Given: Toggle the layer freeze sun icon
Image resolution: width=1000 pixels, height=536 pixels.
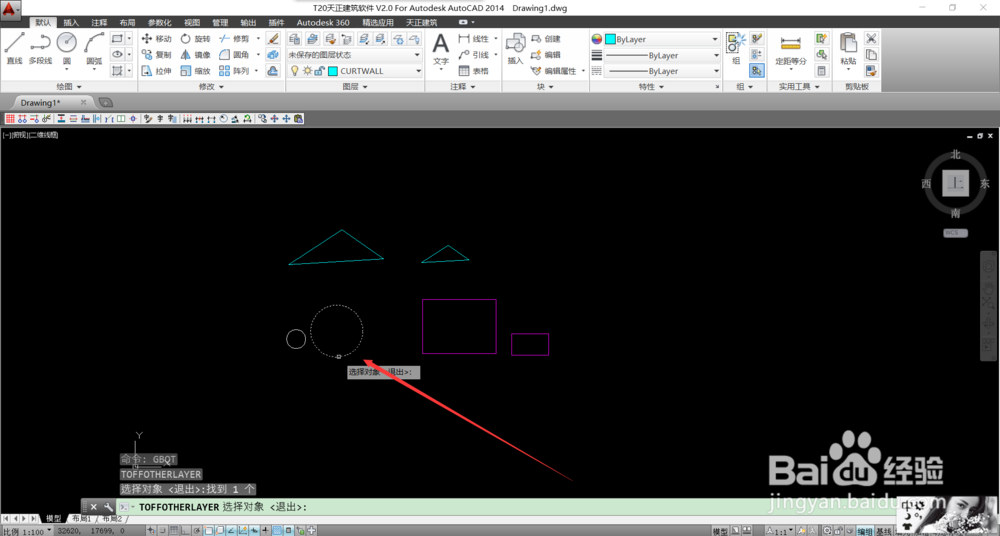Looking at the screenshot, I should point(307,71).
